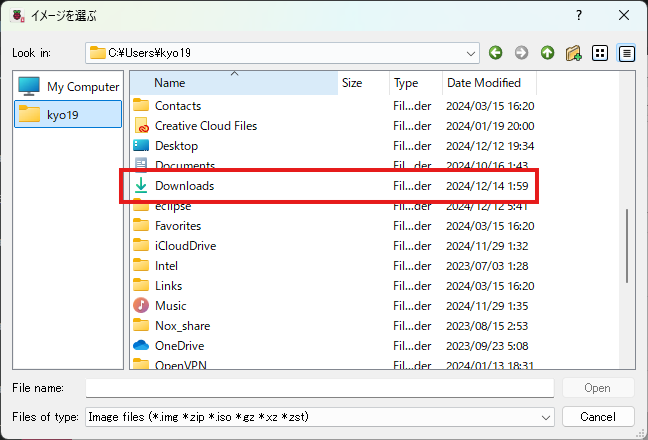Screen dimensions: 648x440
Task: Open the Files of type dropdown
Action: click(x=546, y=417)
